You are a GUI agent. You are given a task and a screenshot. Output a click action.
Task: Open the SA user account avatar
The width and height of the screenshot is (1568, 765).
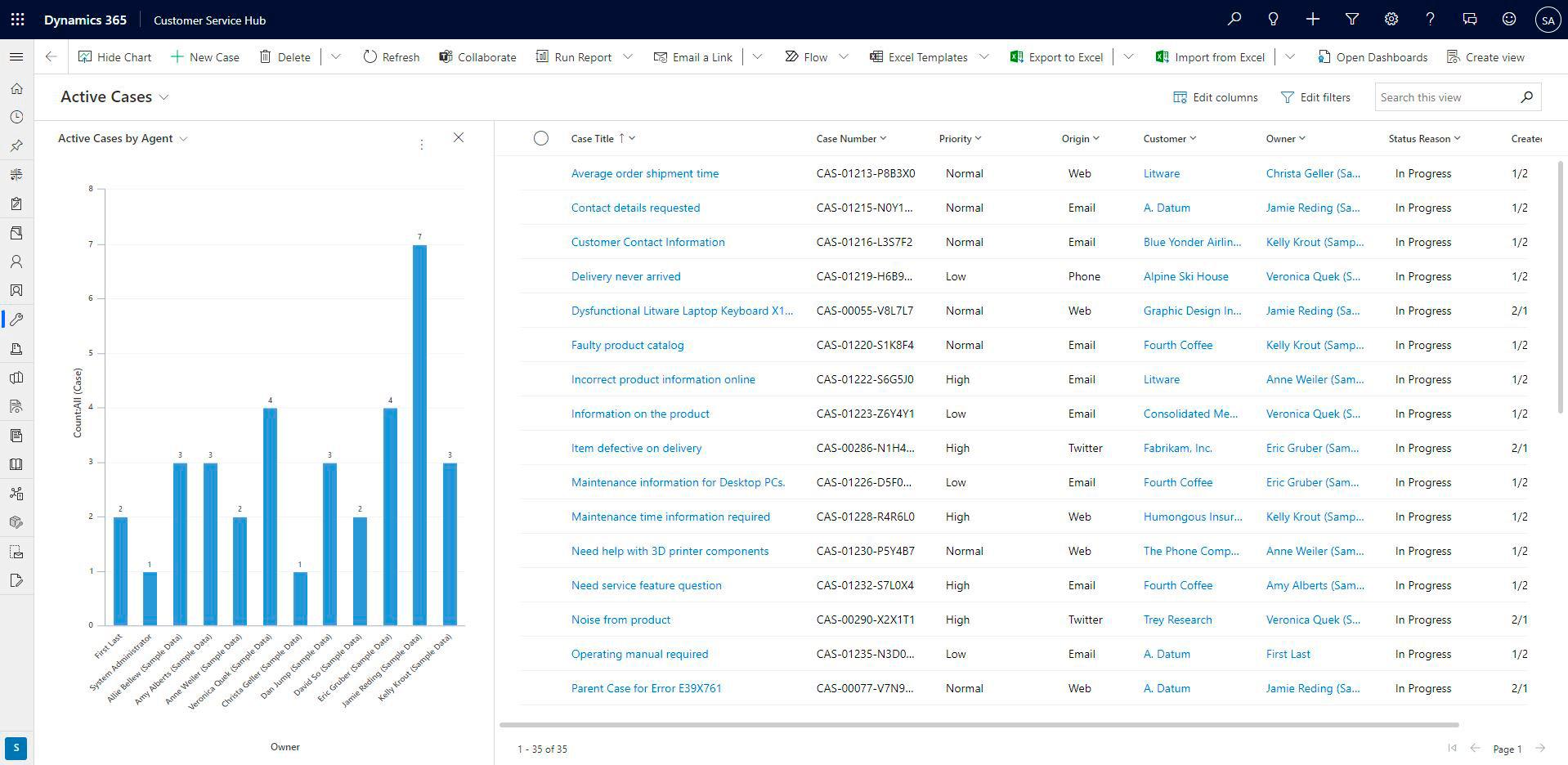pos(1548,20)
